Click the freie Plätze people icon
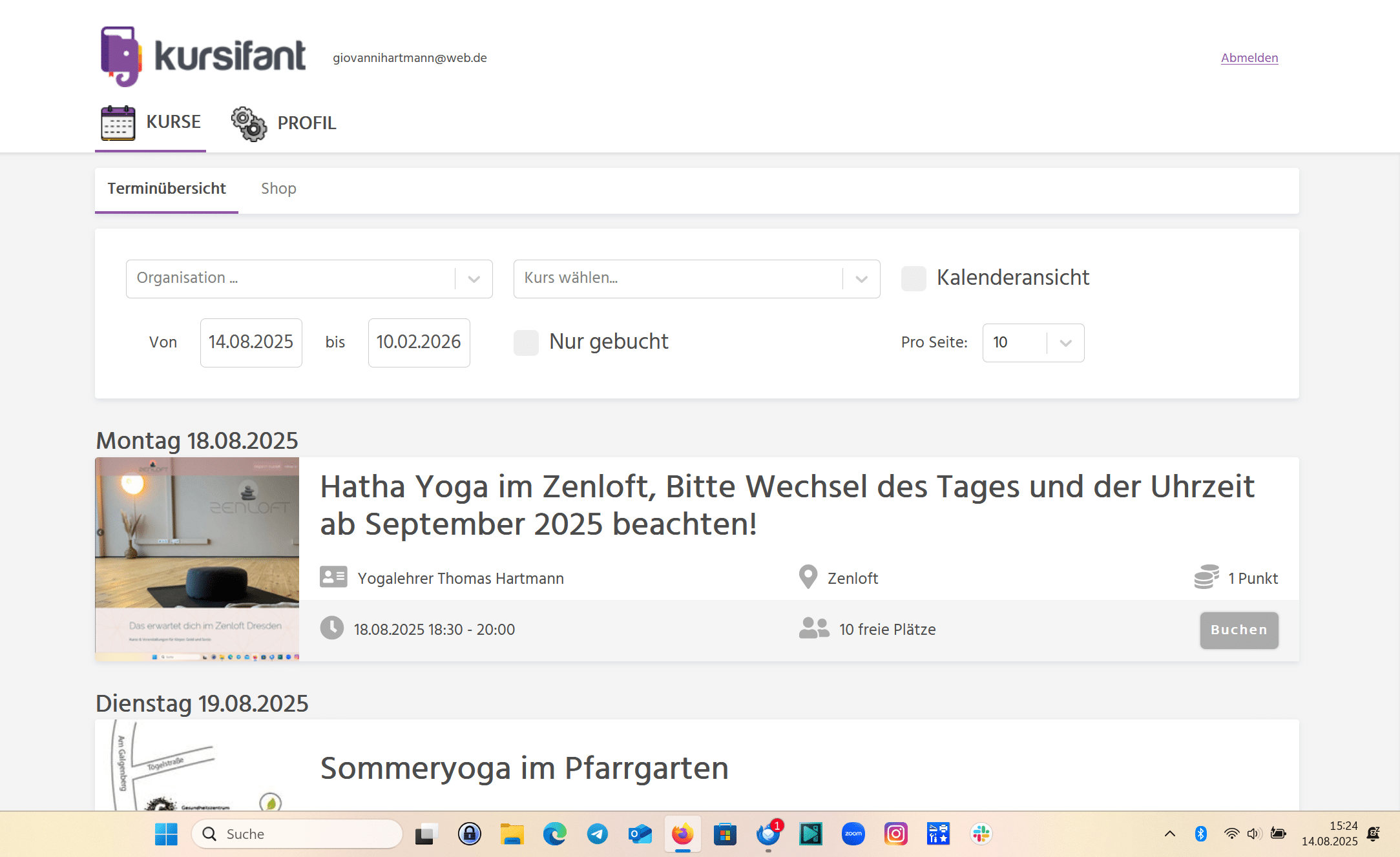 (813, 628)
